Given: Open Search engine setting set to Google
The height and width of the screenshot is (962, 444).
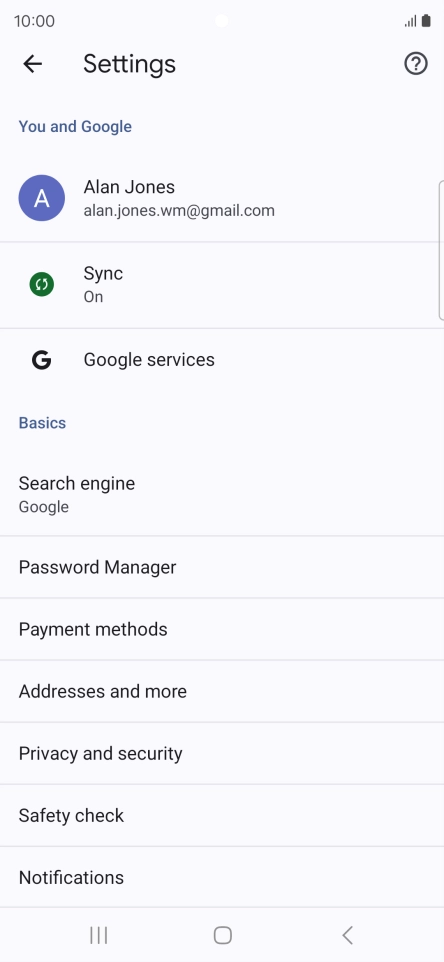Looking at the screenshot, I should (222, 494).
